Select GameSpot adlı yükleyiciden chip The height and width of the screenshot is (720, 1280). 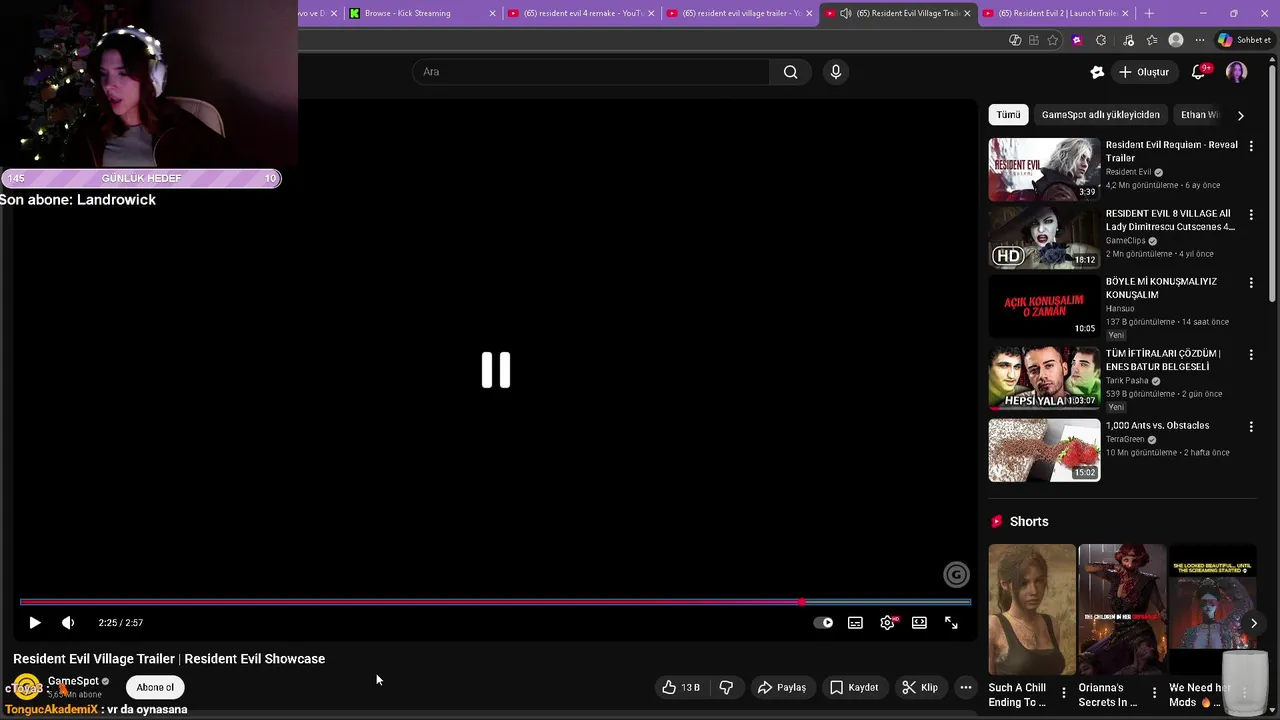pyautogui.click(x=1100, y=115)
